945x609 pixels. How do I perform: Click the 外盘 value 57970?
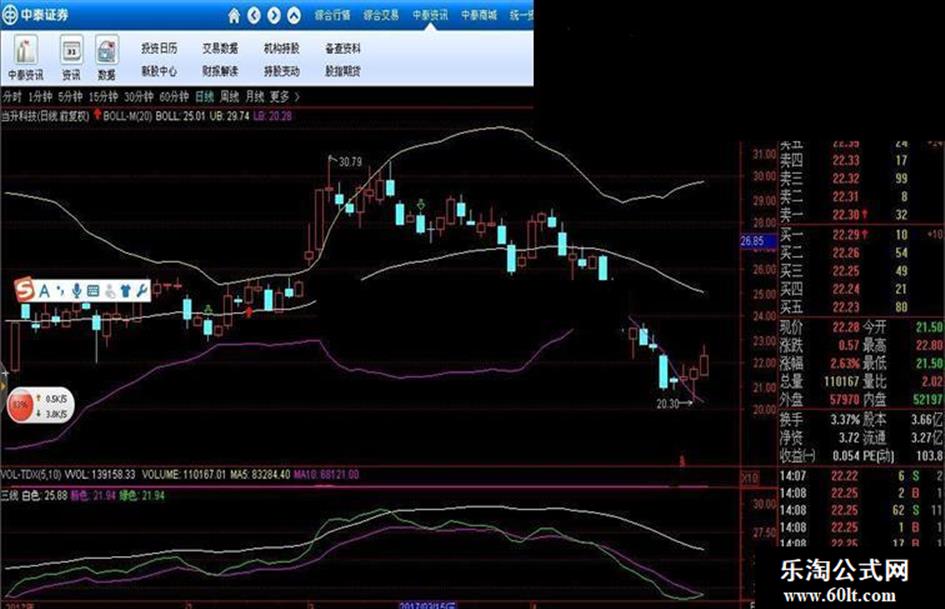(844, 400)
